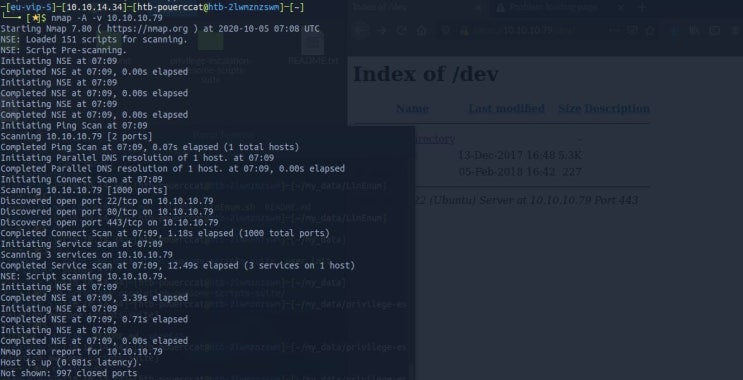Show site security lock information
Screen dimensions: 743x380
[464, 31]
